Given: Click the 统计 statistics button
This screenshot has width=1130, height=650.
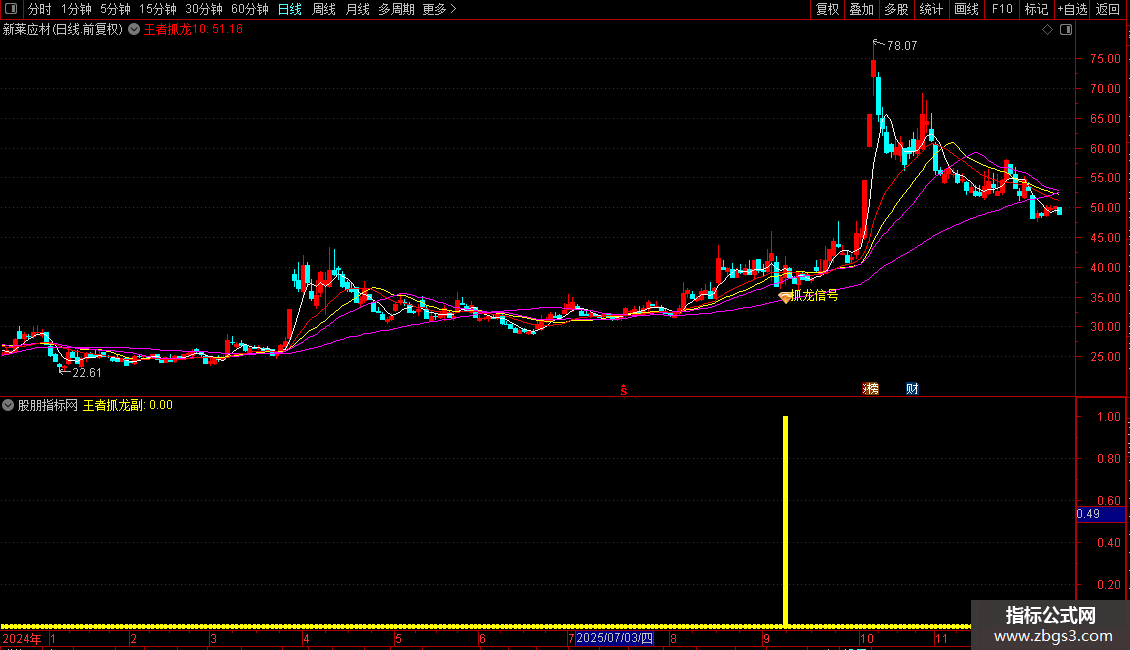Looking at the screenshot, I should (x=930, y=9).
